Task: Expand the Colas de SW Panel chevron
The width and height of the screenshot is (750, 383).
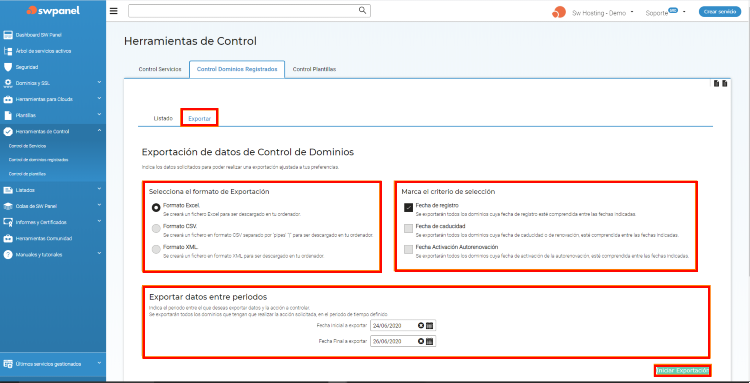Action: [x=99, y=205]
